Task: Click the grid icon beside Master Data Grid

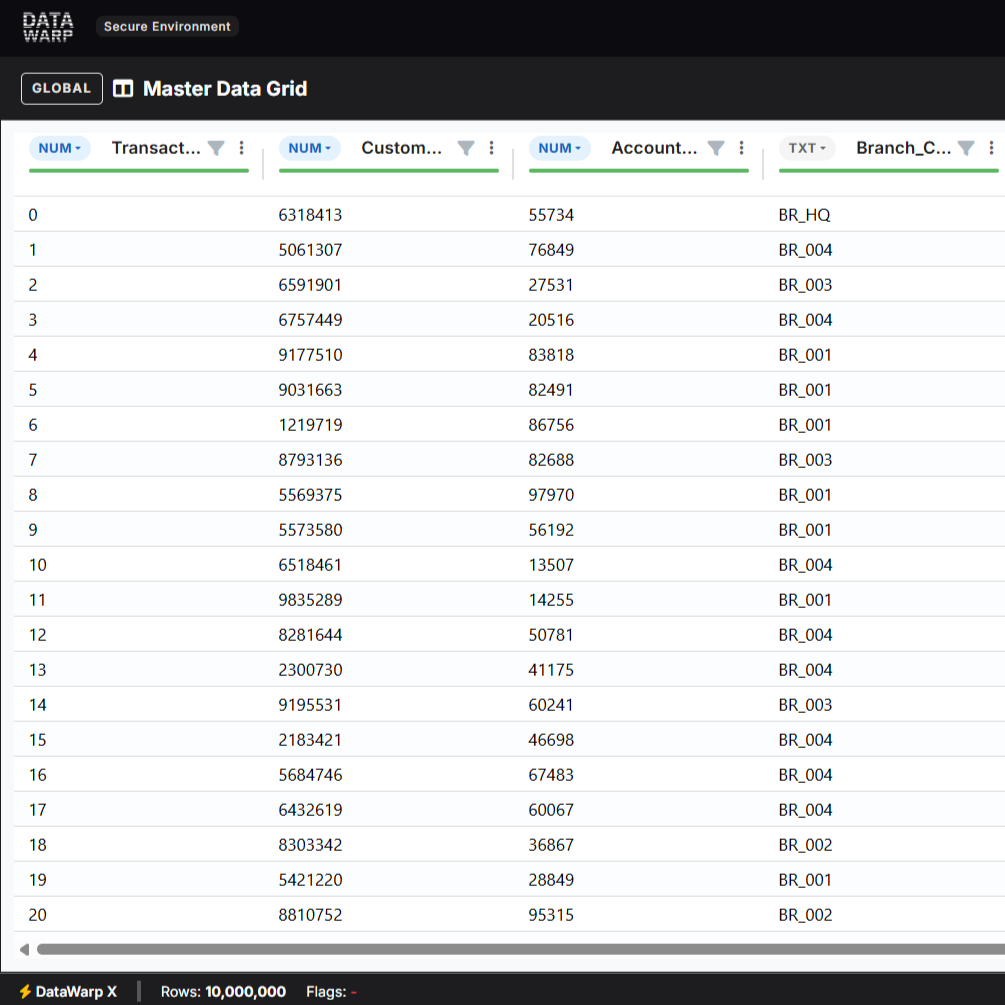Action: point(123,89)
